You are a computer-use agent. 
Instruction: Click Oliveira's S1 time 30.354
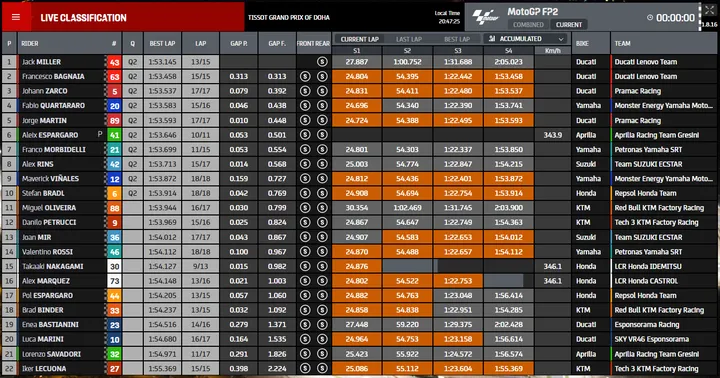(356, 208)
